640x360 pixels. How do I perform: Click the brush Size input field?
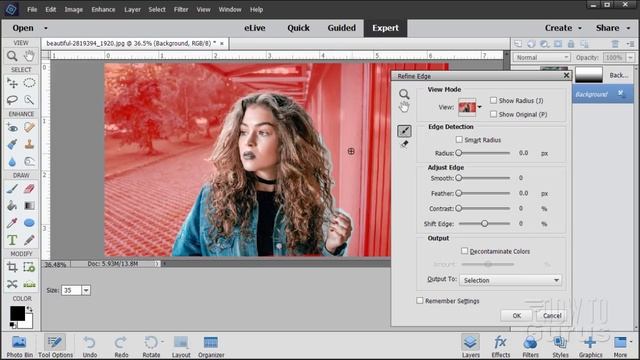click(x=71, y=290)
